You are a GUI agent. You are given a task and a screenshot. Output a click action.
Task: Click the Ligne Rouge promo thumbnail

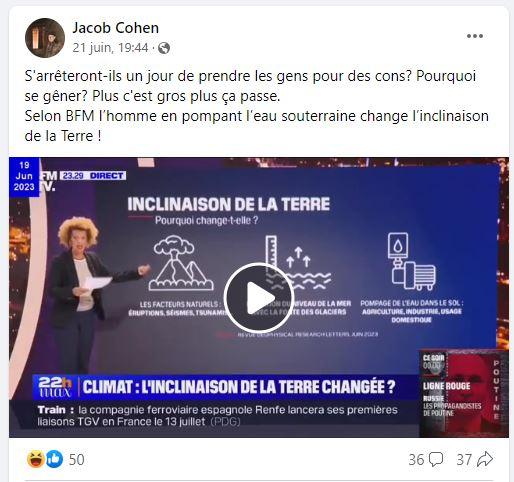click(464, 393)
